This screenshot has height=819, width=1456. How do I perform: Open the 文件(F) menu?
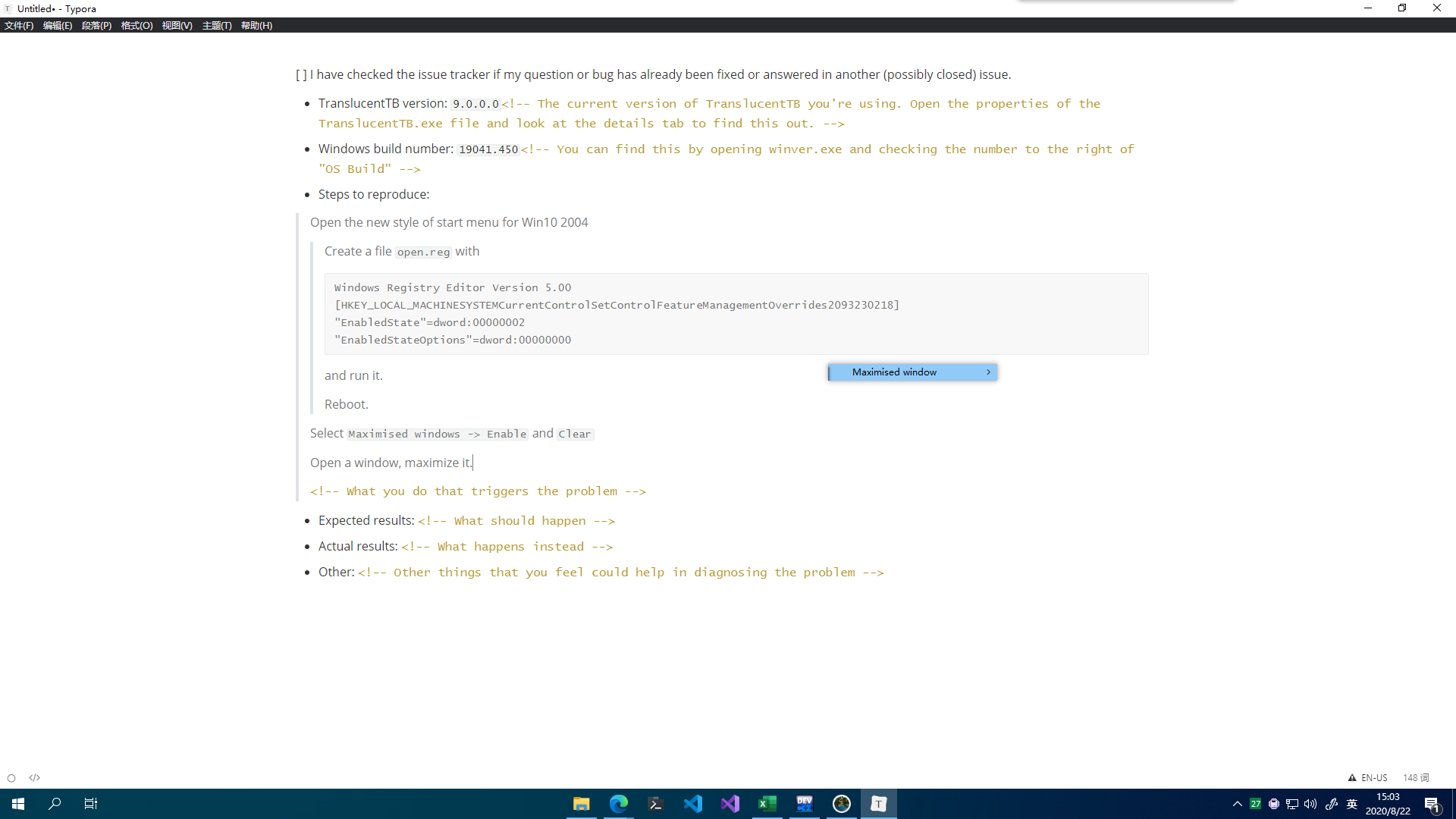coord(19,26)
